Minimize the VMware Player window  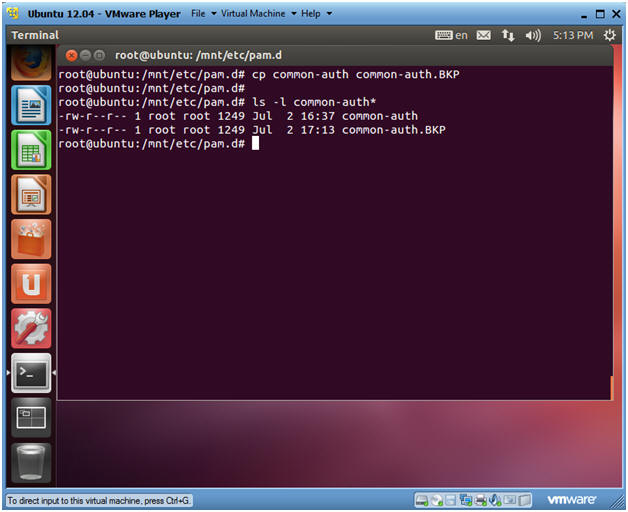(584, 15)
